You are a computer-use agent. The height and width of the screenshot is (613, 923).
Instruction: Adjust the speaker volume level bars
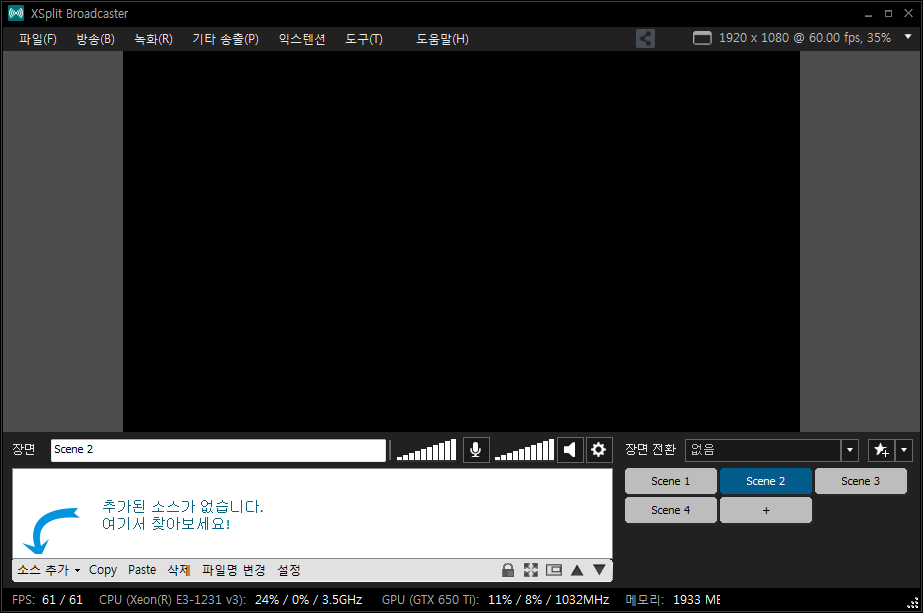524,450
